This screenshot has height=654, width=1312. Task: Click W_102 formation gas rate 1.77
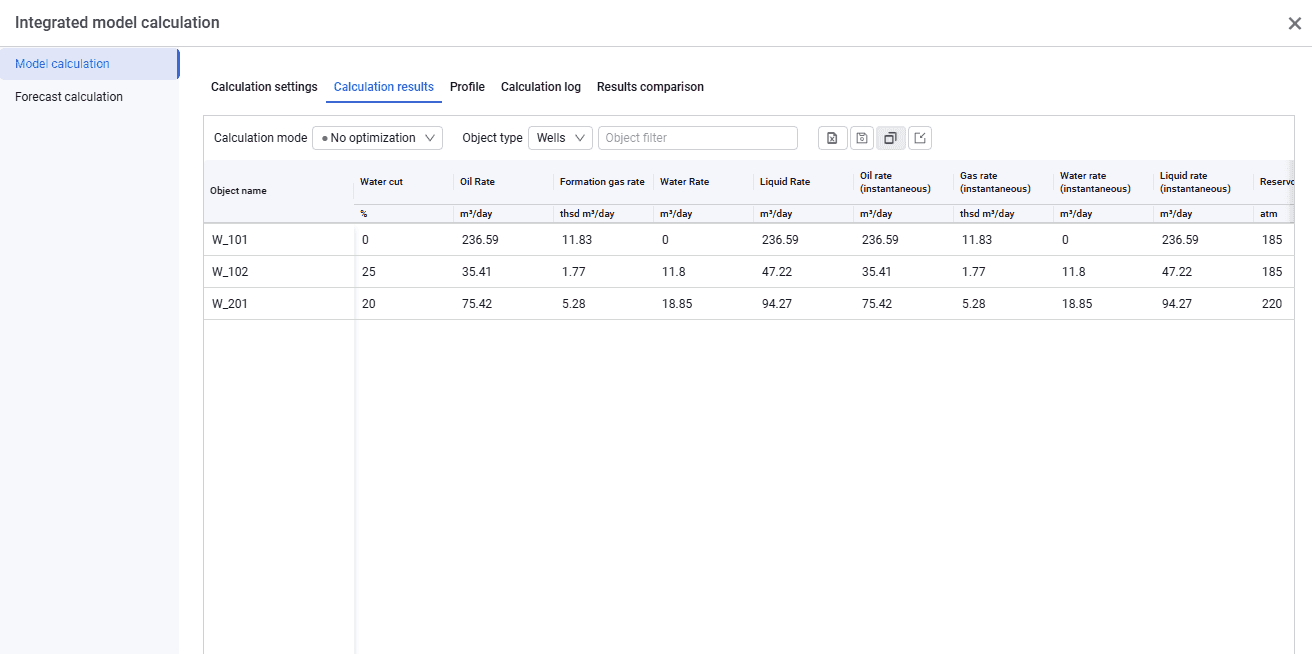(x=573, y=272)
